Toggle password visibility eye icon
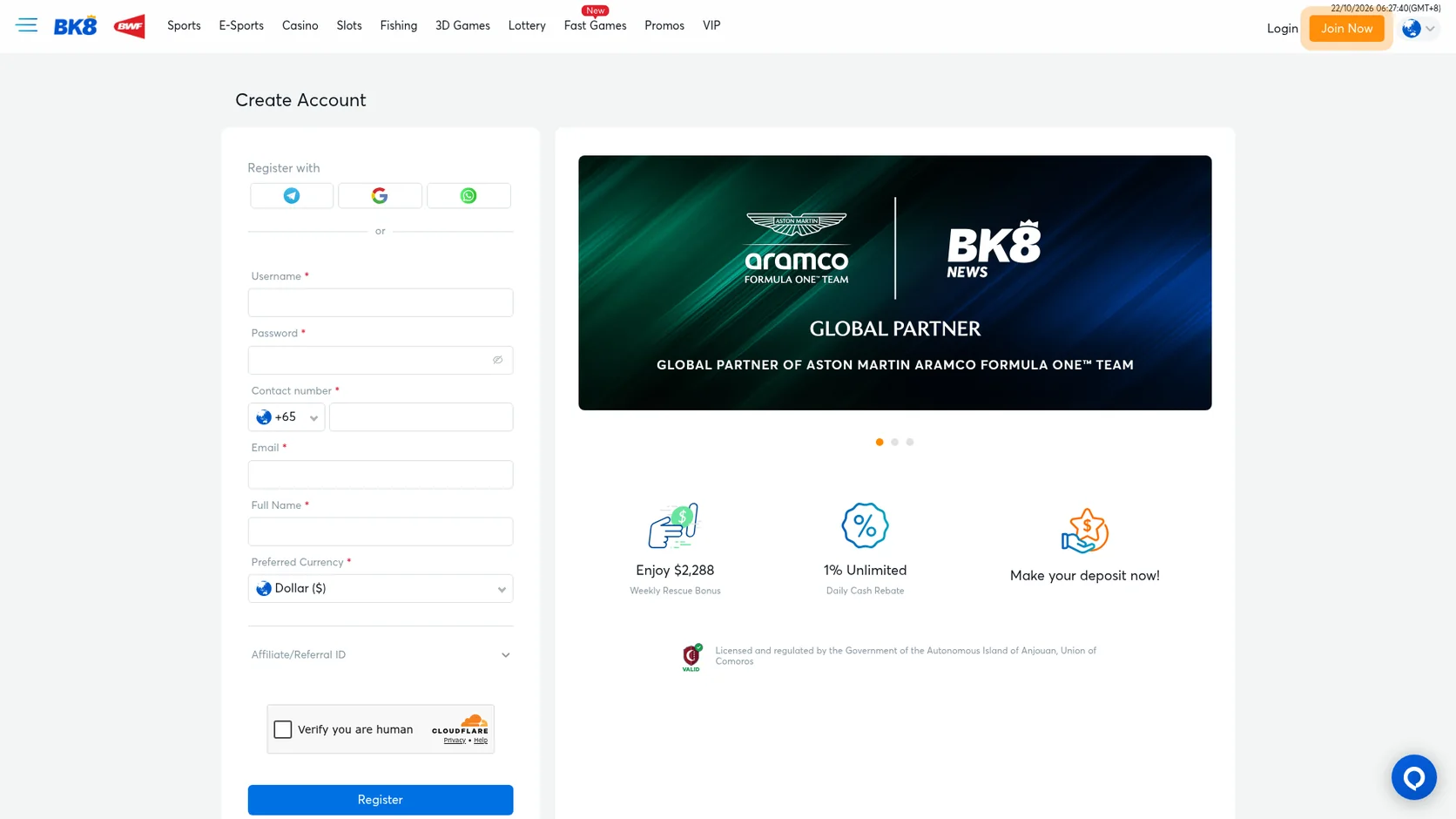1456x819 pixels. tap(497, 360)
